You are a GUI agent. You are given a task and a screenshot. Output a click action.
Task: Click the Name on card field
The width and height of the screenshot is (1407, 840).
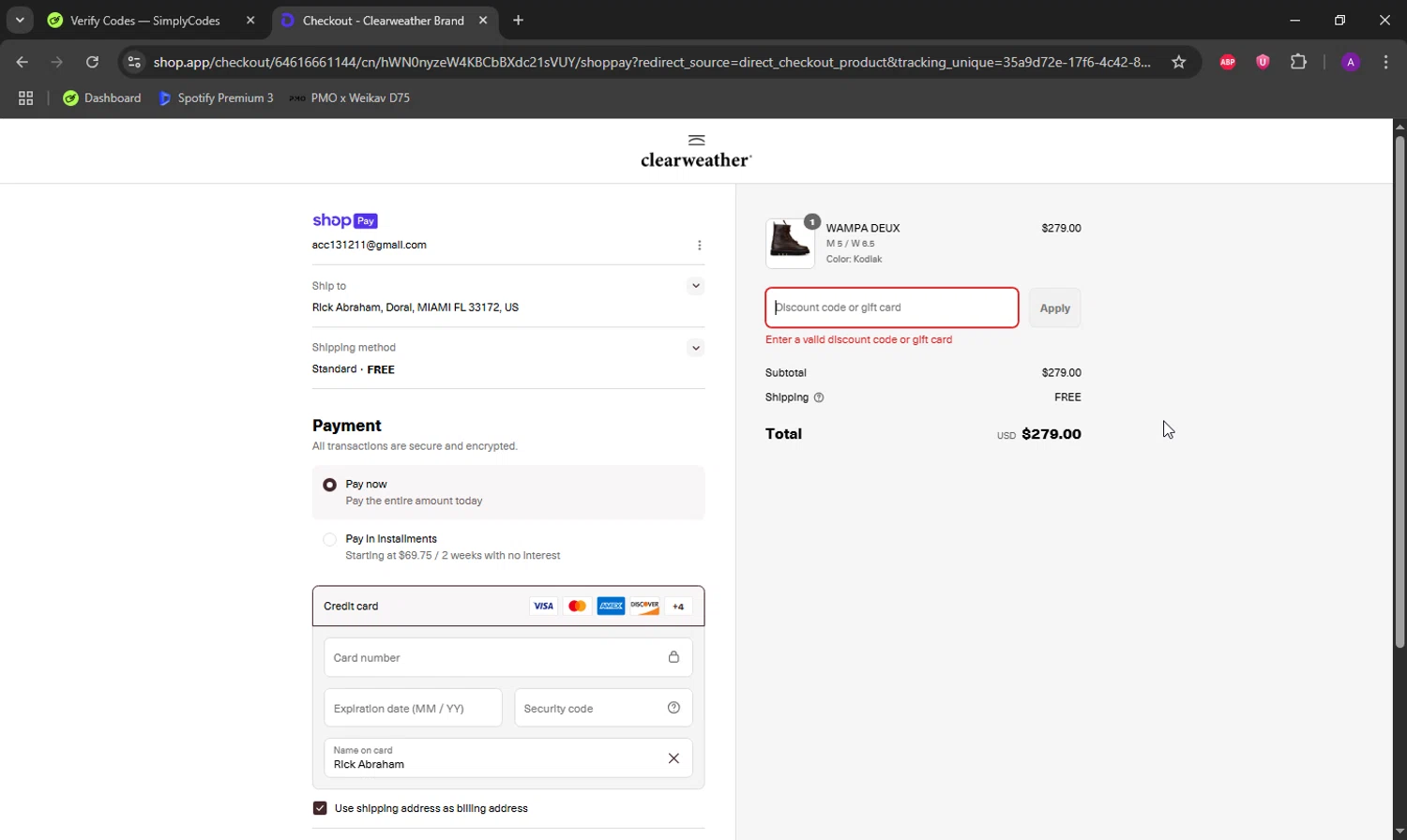[x=508, y=758]
